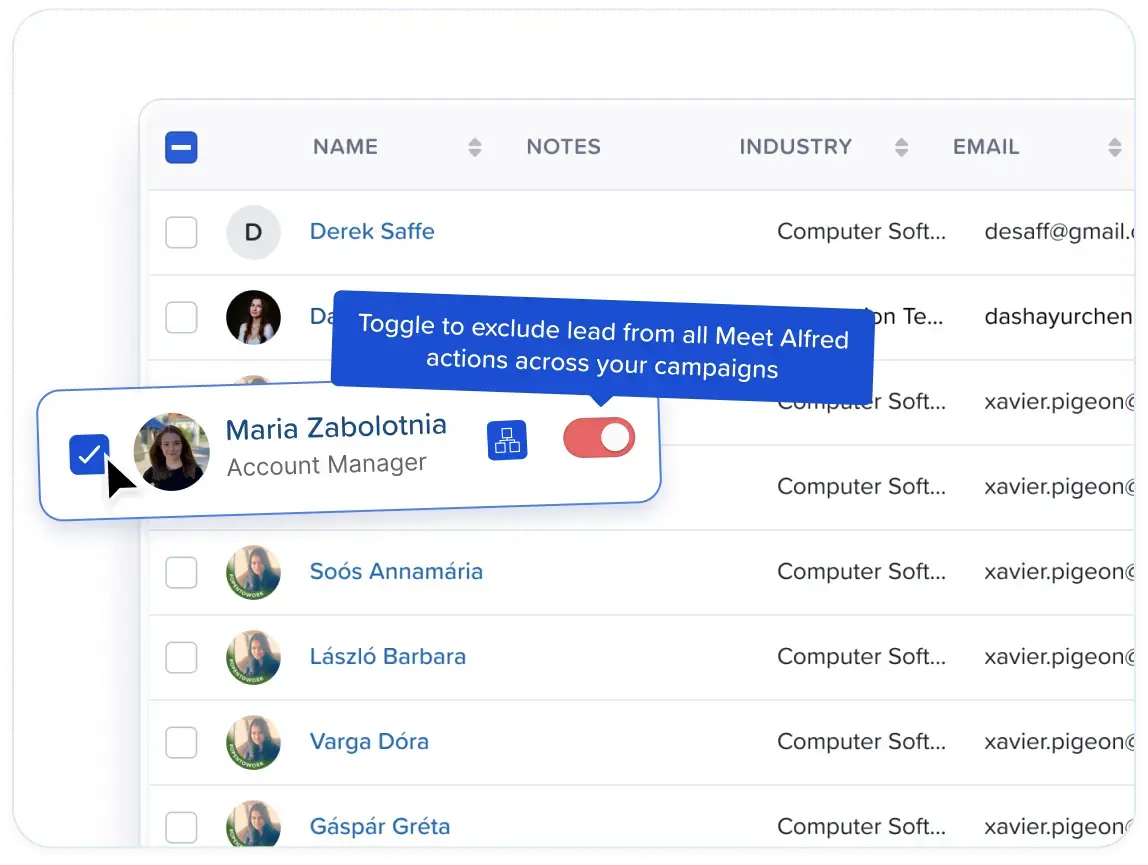Click Computer Soft... industry in Derek Saffe row
This screenshot has width=1148, height=865.
(x=861, y=231)
